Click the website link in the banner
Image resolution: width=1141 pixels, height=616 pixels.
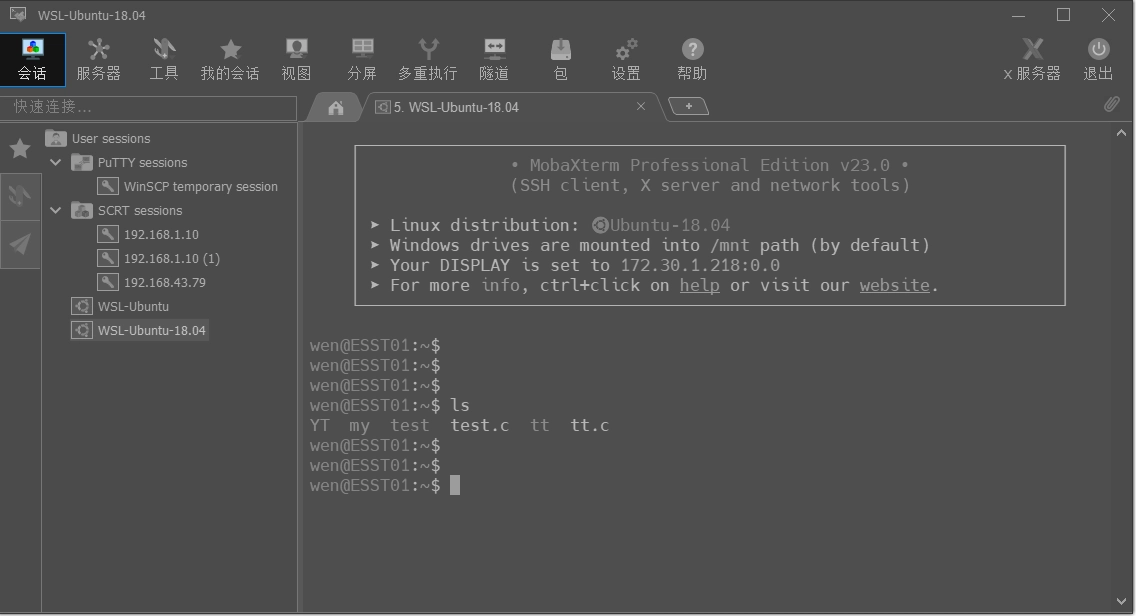coord(894,285)
